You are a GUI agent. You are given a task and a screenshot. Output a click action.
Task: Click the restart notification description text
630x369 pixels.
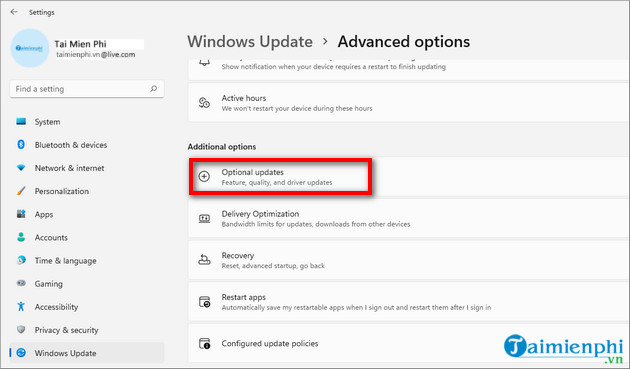[333, 67]
